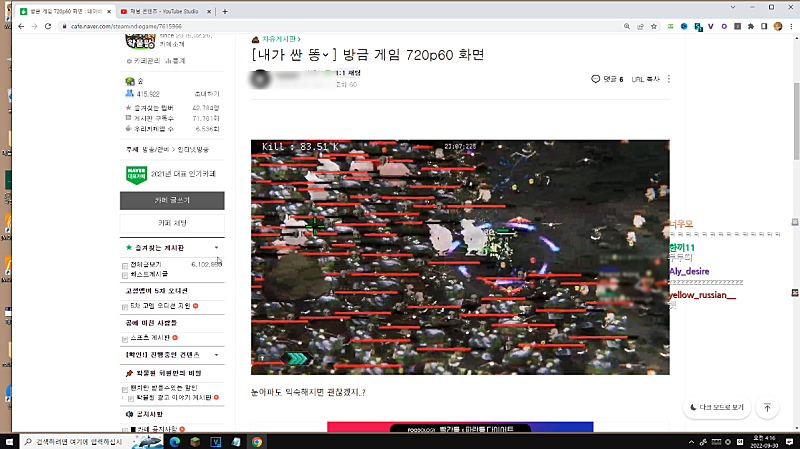Screen dimensions: 800x449
Task: Open the 5차 고멤 오디션 지원 board
Action: click(x=160, y=306)
